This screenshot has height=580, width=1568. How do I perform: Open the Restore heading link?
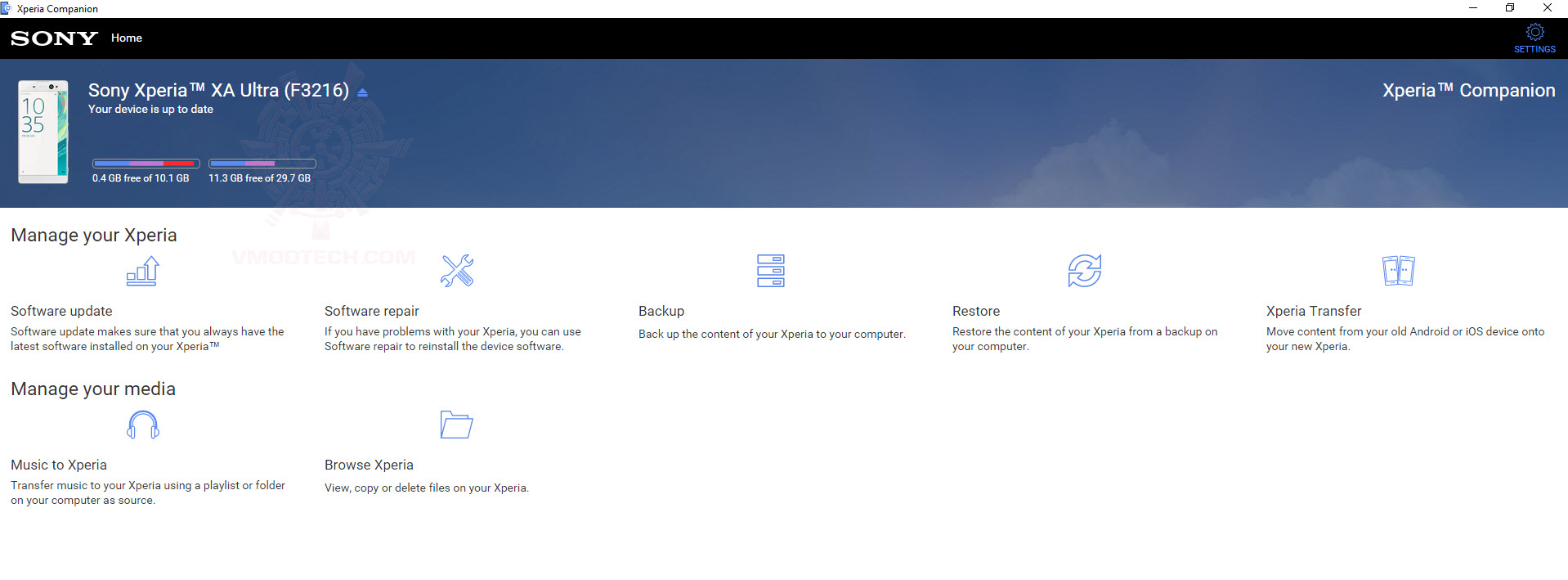click(x=976, y=311)
